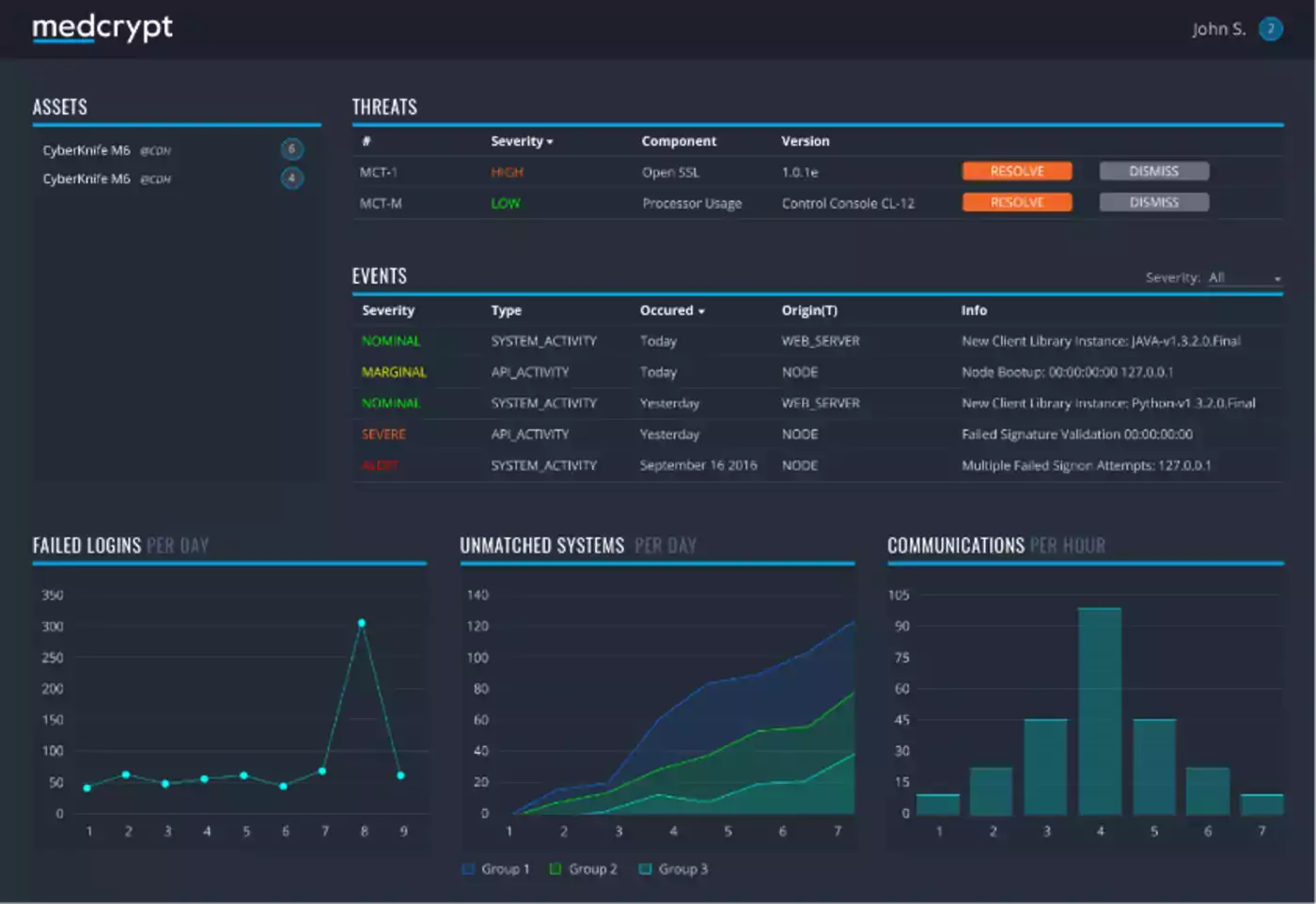
Task: Sort events by Occured column
Action: pos(672,310)
